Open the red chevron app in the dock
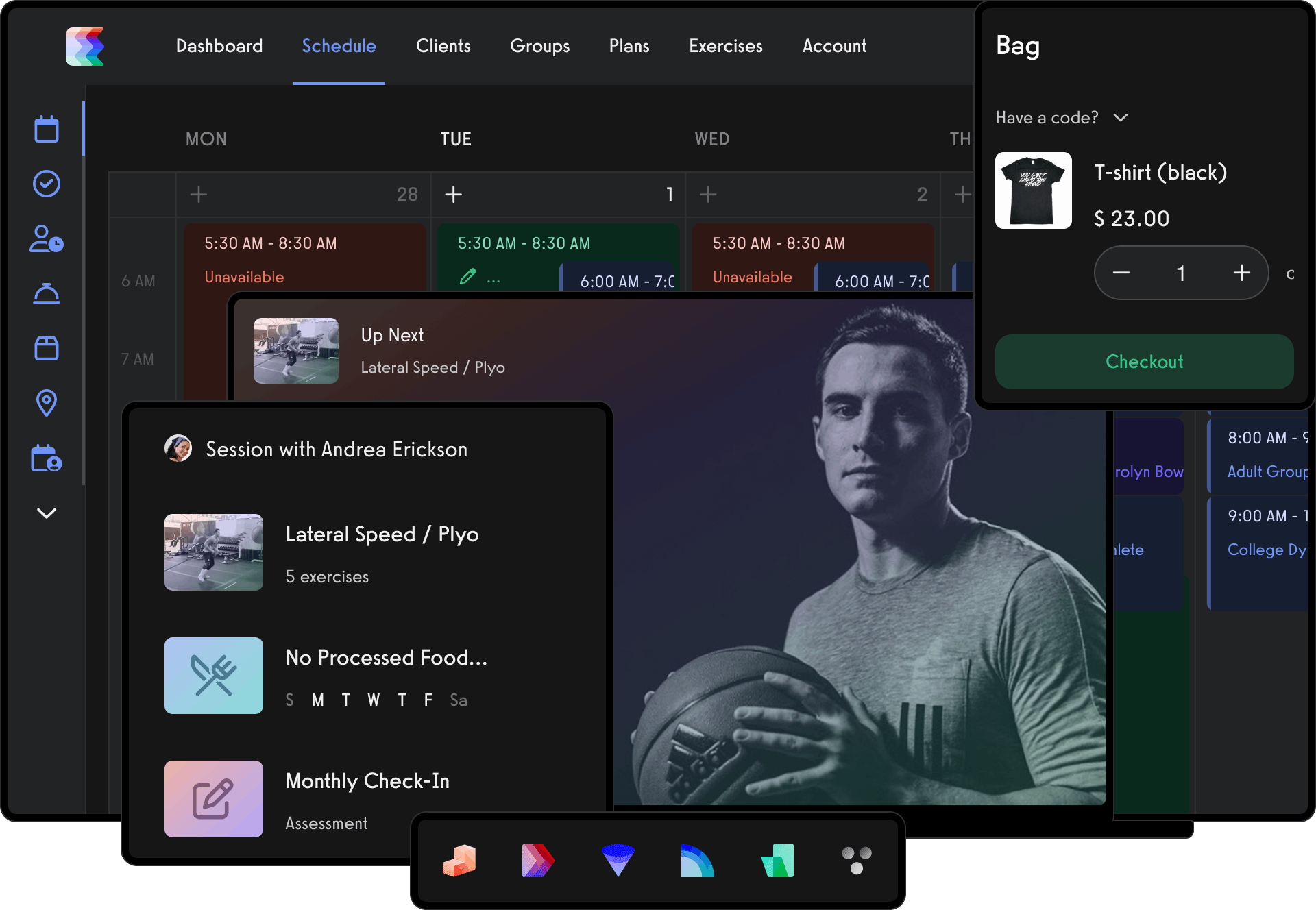1316x910 pixels. pos(538,860)
